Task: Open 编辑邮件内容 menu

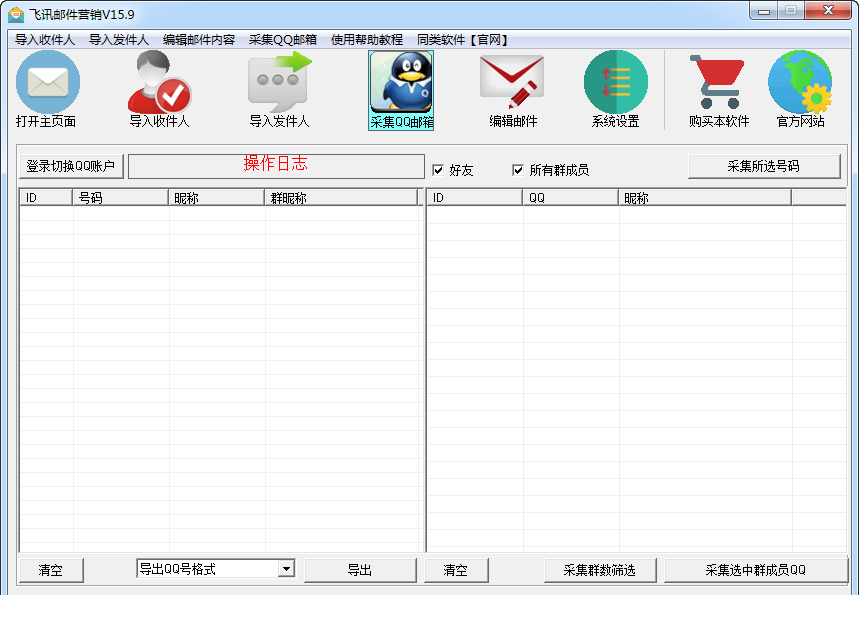Action: (199, 39)
